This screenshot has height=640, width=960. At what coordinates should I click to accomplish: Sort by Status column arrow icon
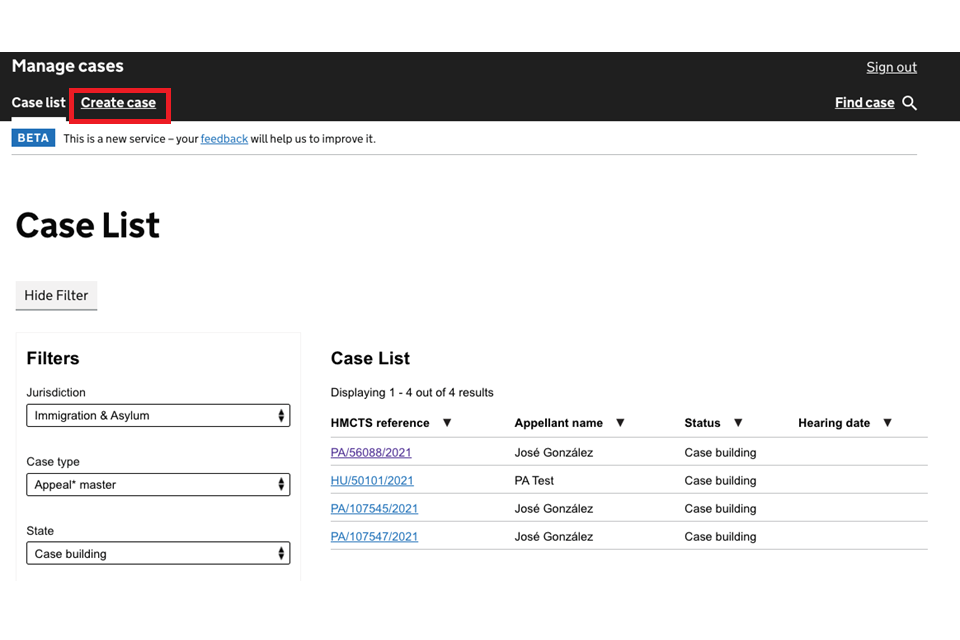point(738,423)
